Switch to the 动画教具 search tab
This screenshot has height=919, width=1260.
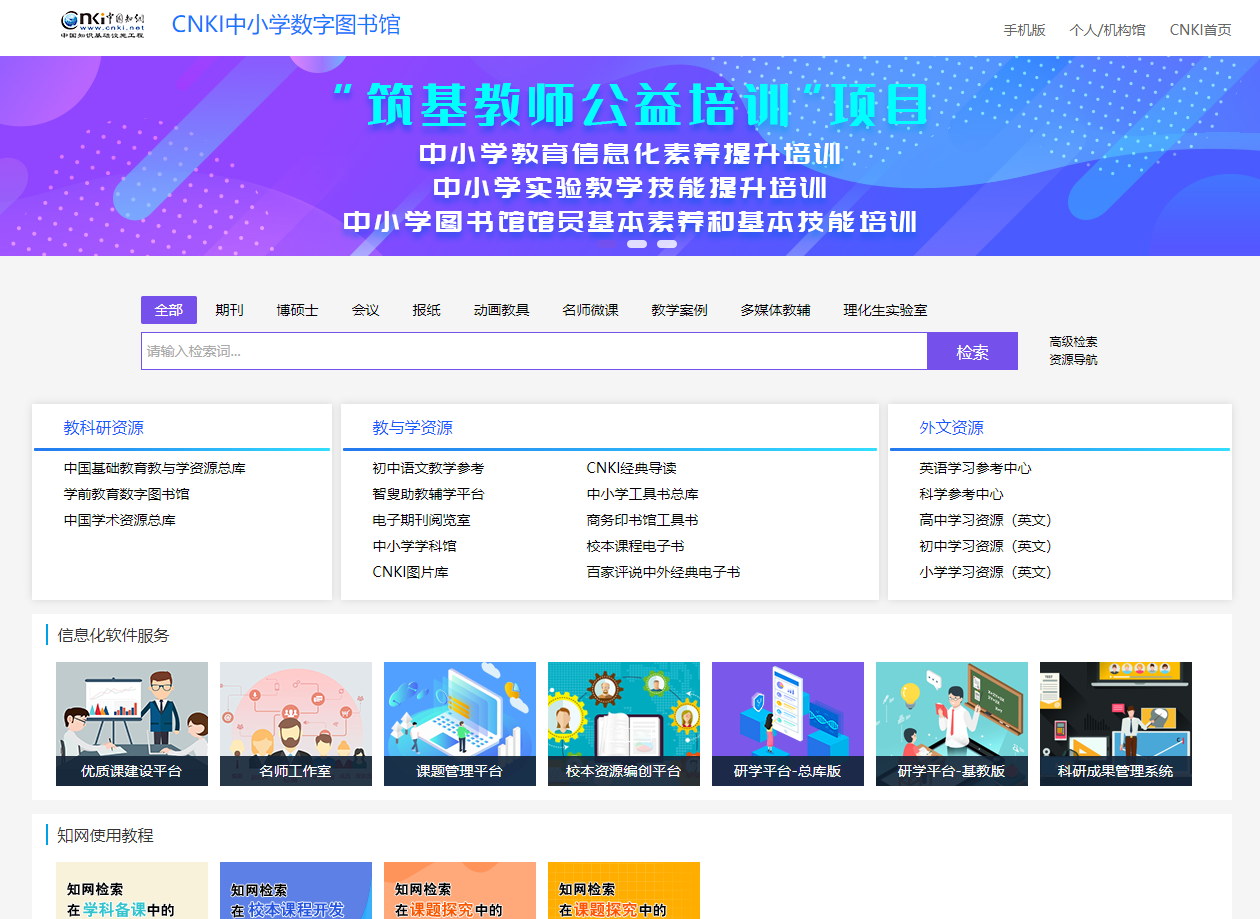coord(501,310)
